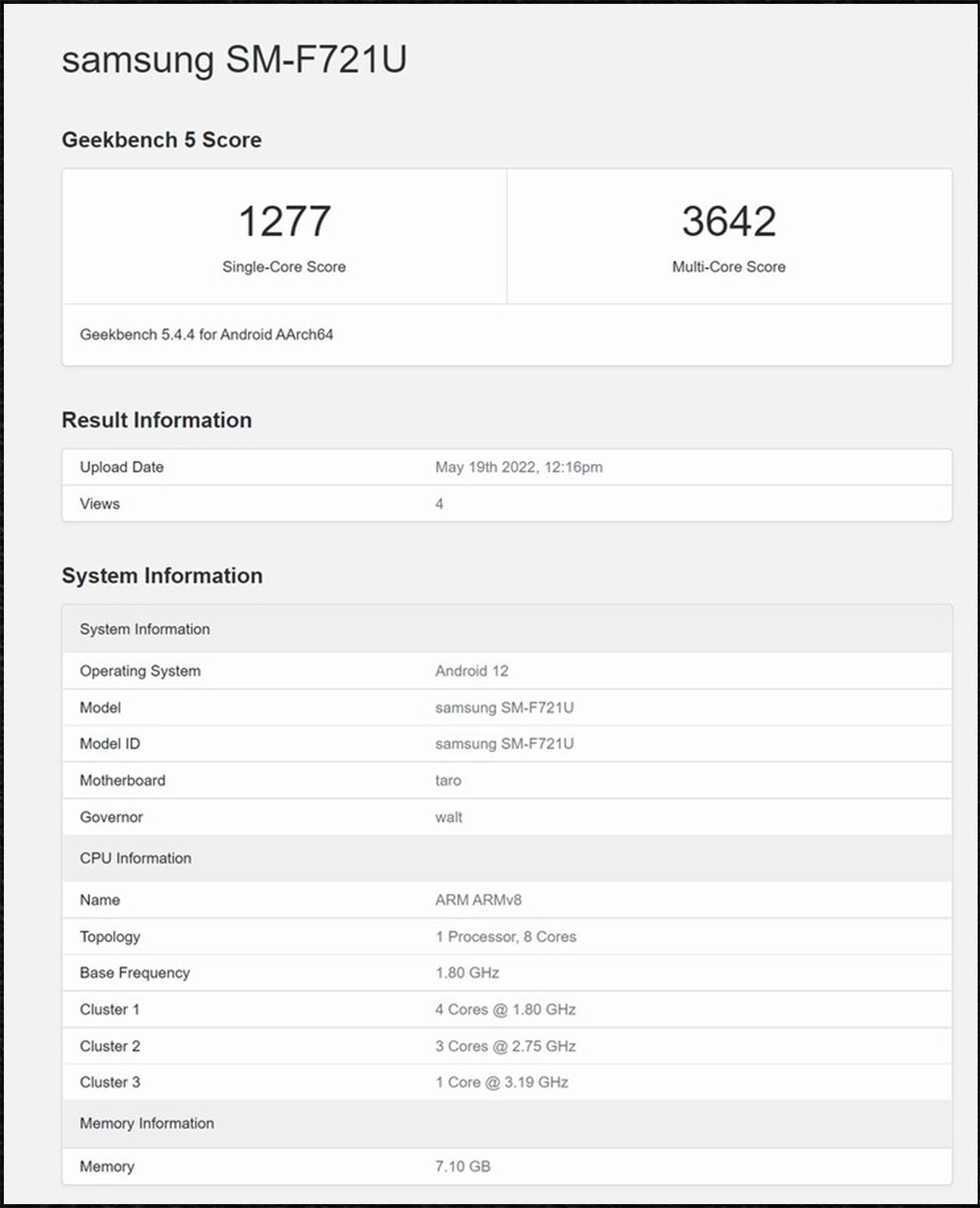Click the 'CPU Information' table header

pos(507,858)
